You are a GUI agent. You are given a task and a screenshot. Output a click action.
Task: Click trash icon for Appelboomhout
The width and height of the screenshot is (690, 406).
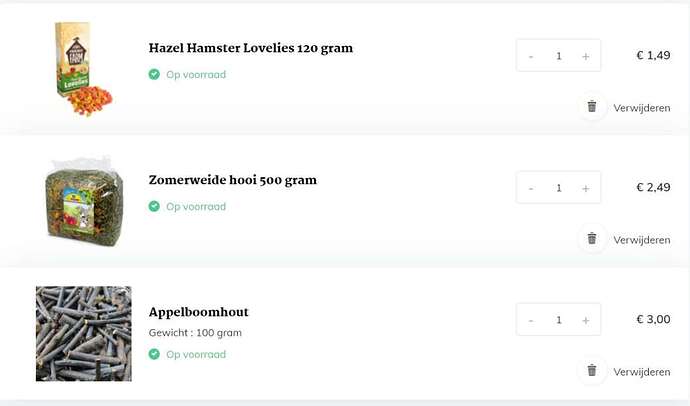coord(592,370)
